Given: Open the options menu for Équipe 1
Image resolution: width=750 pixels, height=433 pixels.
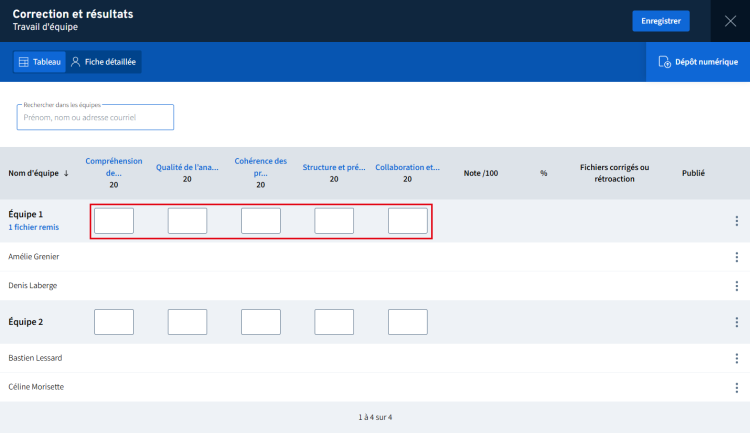Looking at the screenshot, I should [736, 221].
